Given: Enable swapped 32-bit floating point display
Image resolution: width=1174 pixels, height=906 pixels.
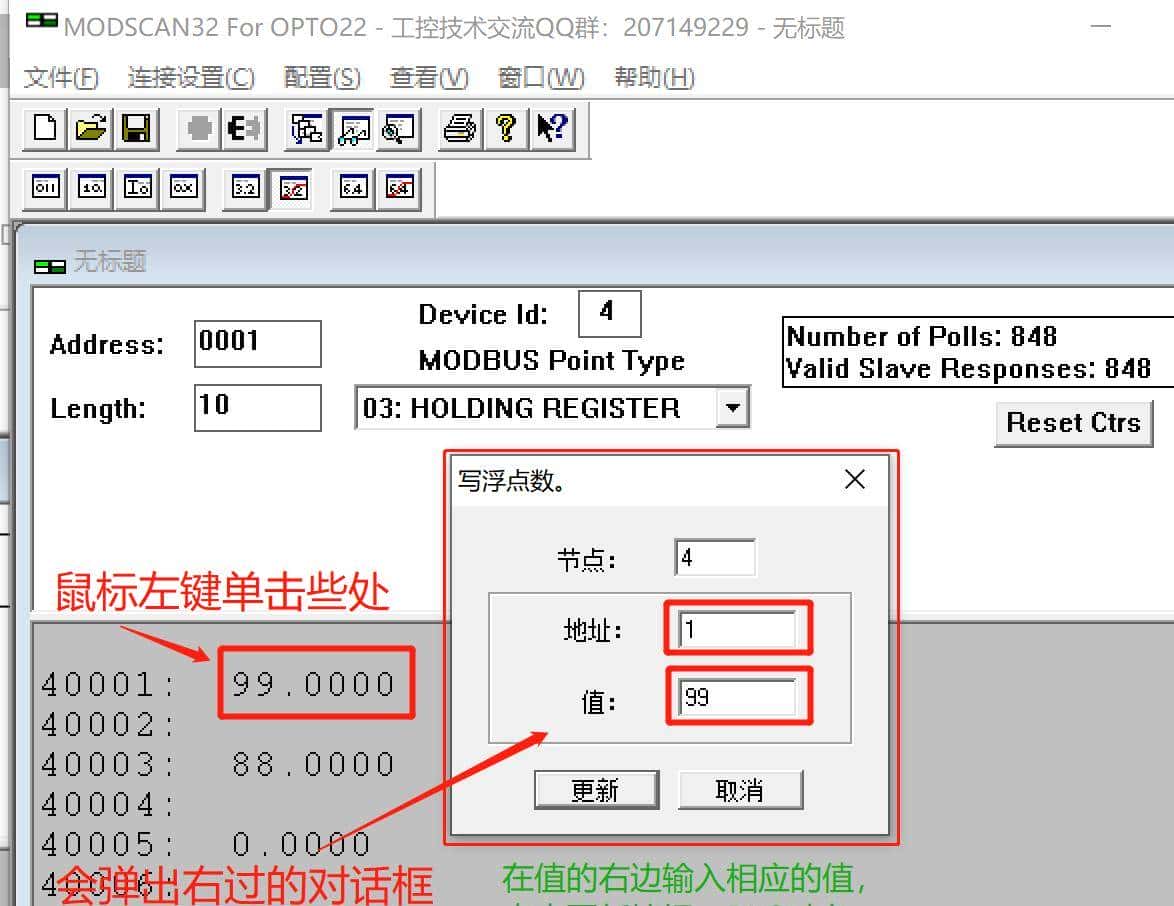Looking at the screenshot, I should coord(292,187).
